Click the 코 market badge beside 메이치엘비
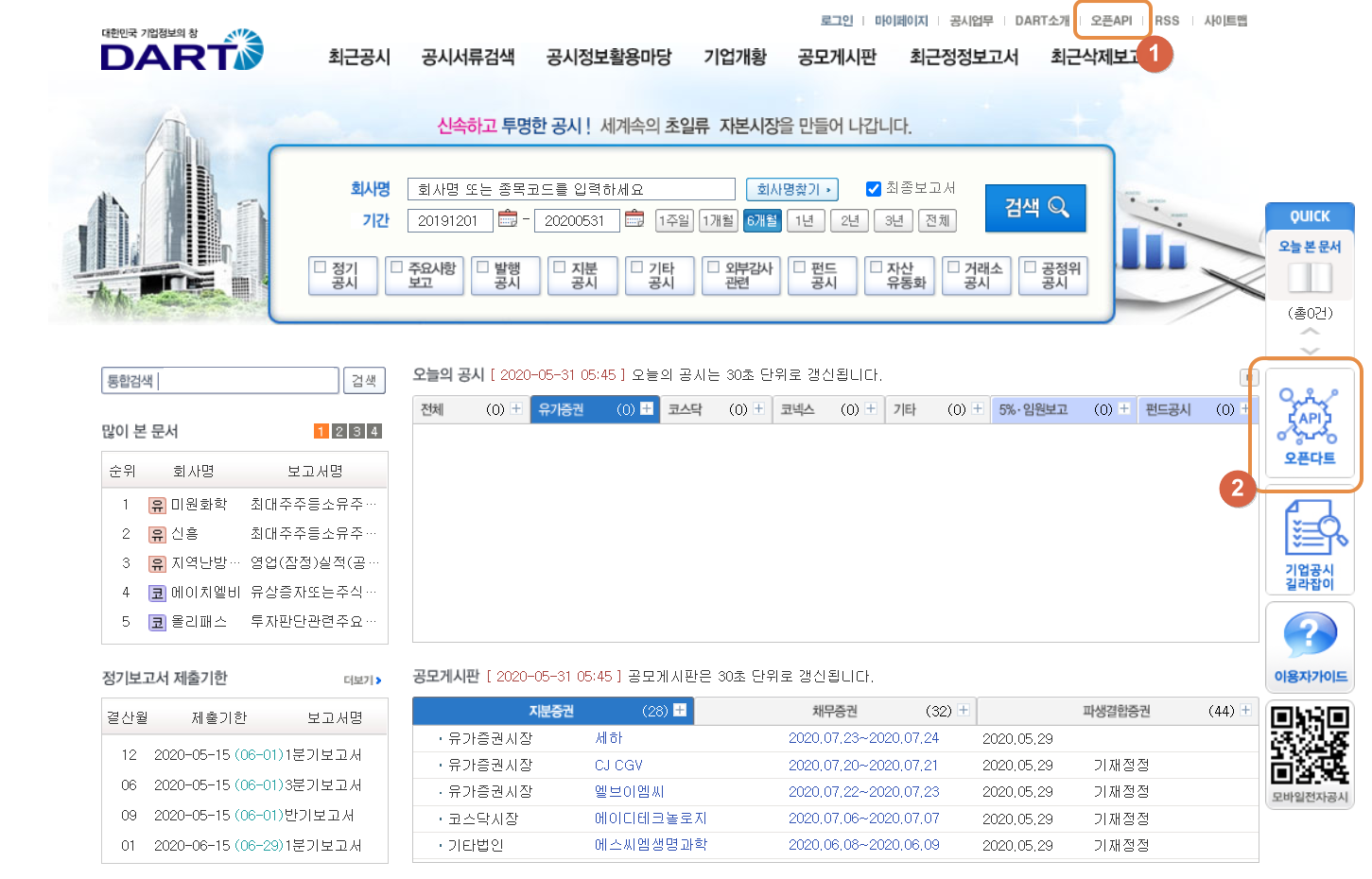1372x879 pixels. [x=157, y=593]
